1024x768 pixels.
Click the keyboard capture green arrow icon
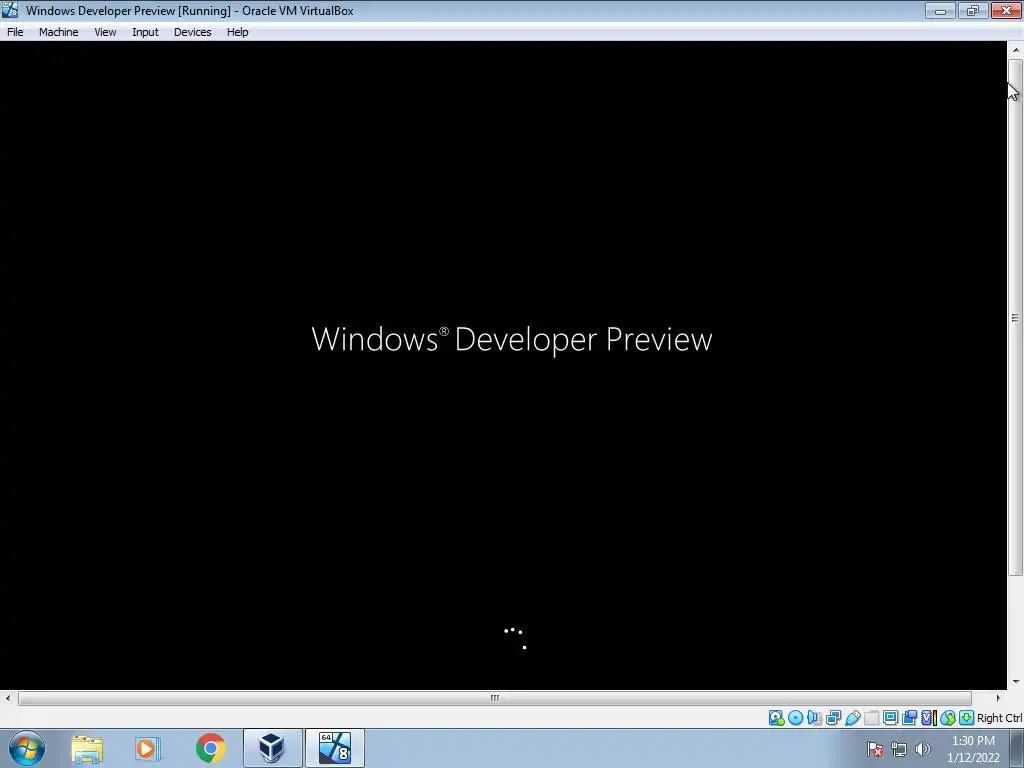[x=967, y=718]
